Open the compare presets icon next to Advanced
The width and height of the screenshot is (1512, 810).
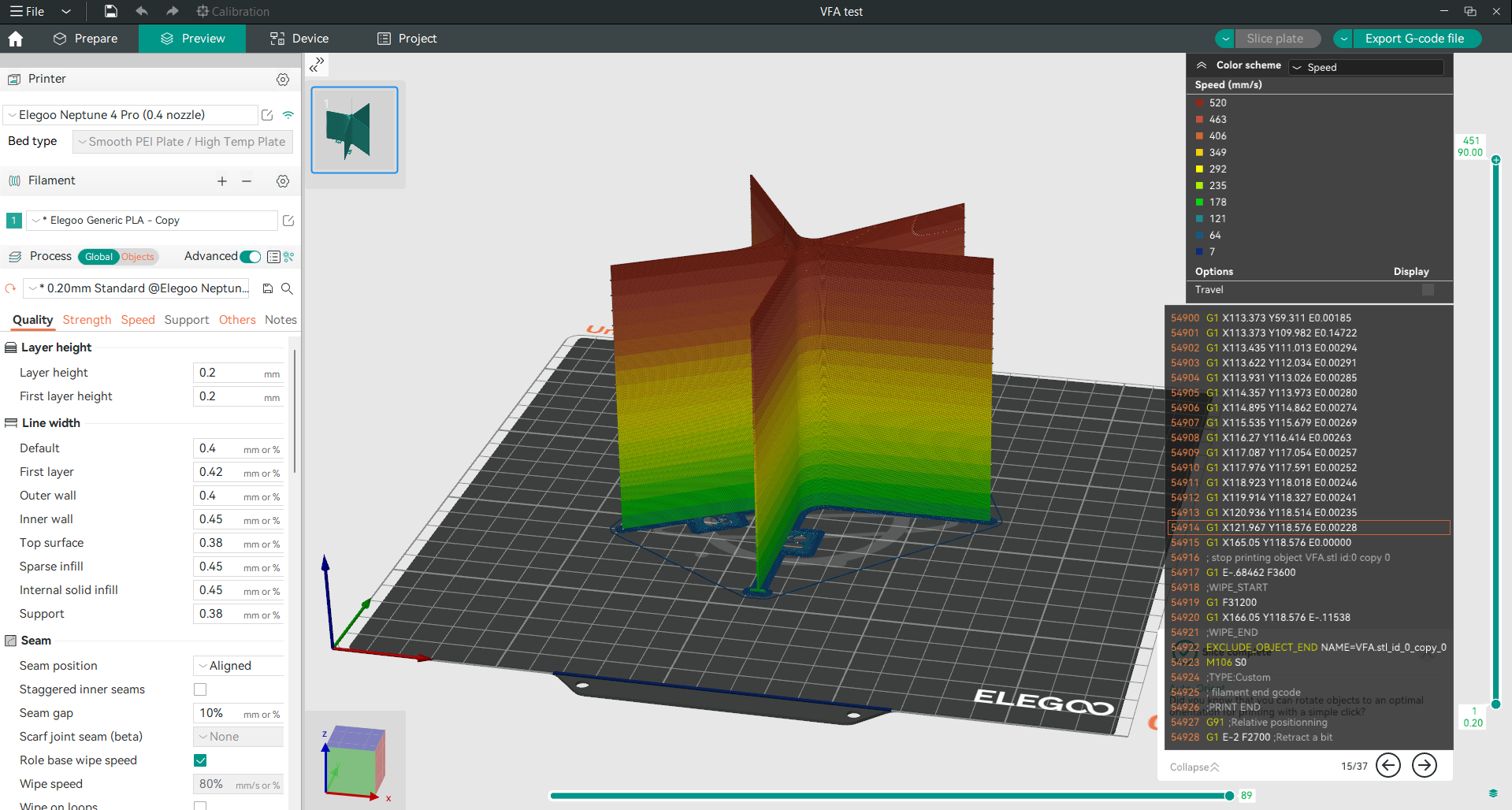[x=288, y=257]
